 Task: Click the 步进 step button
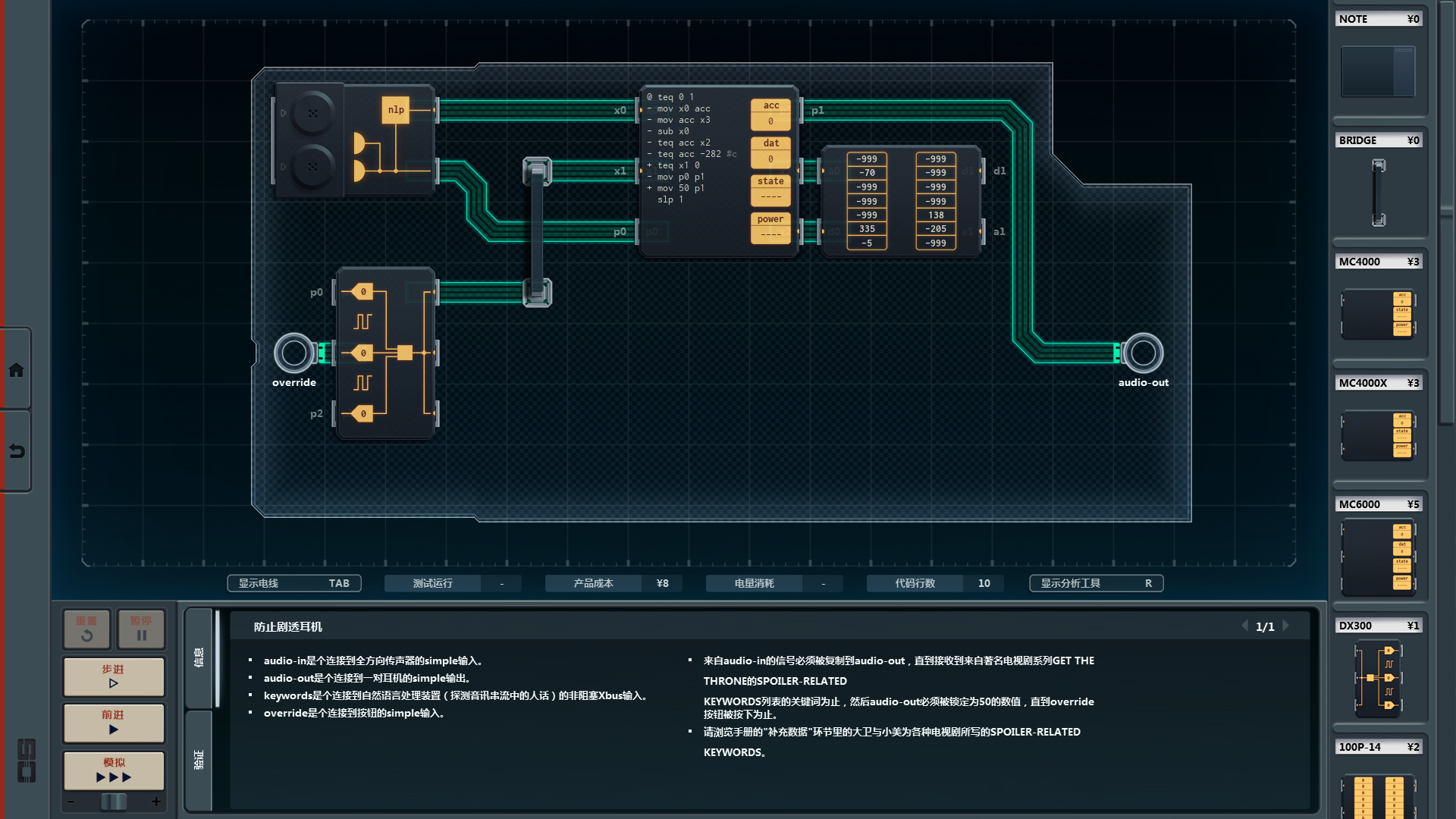point(114,676)
